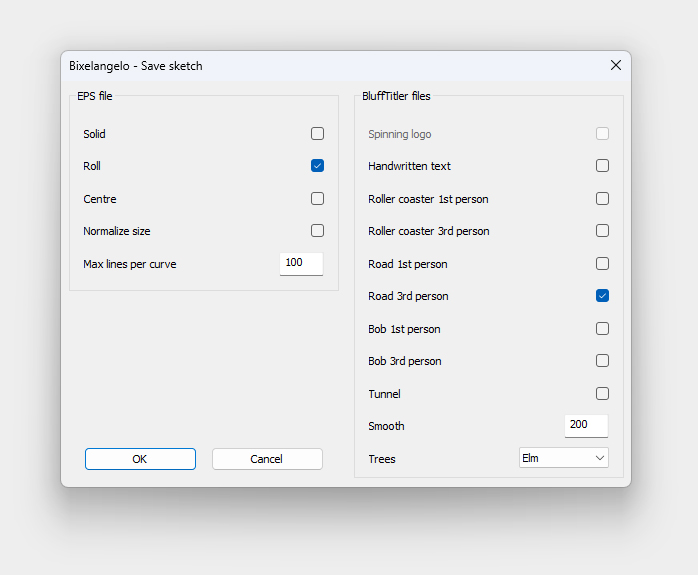Click the Handwritten text label

pos(410,166)
